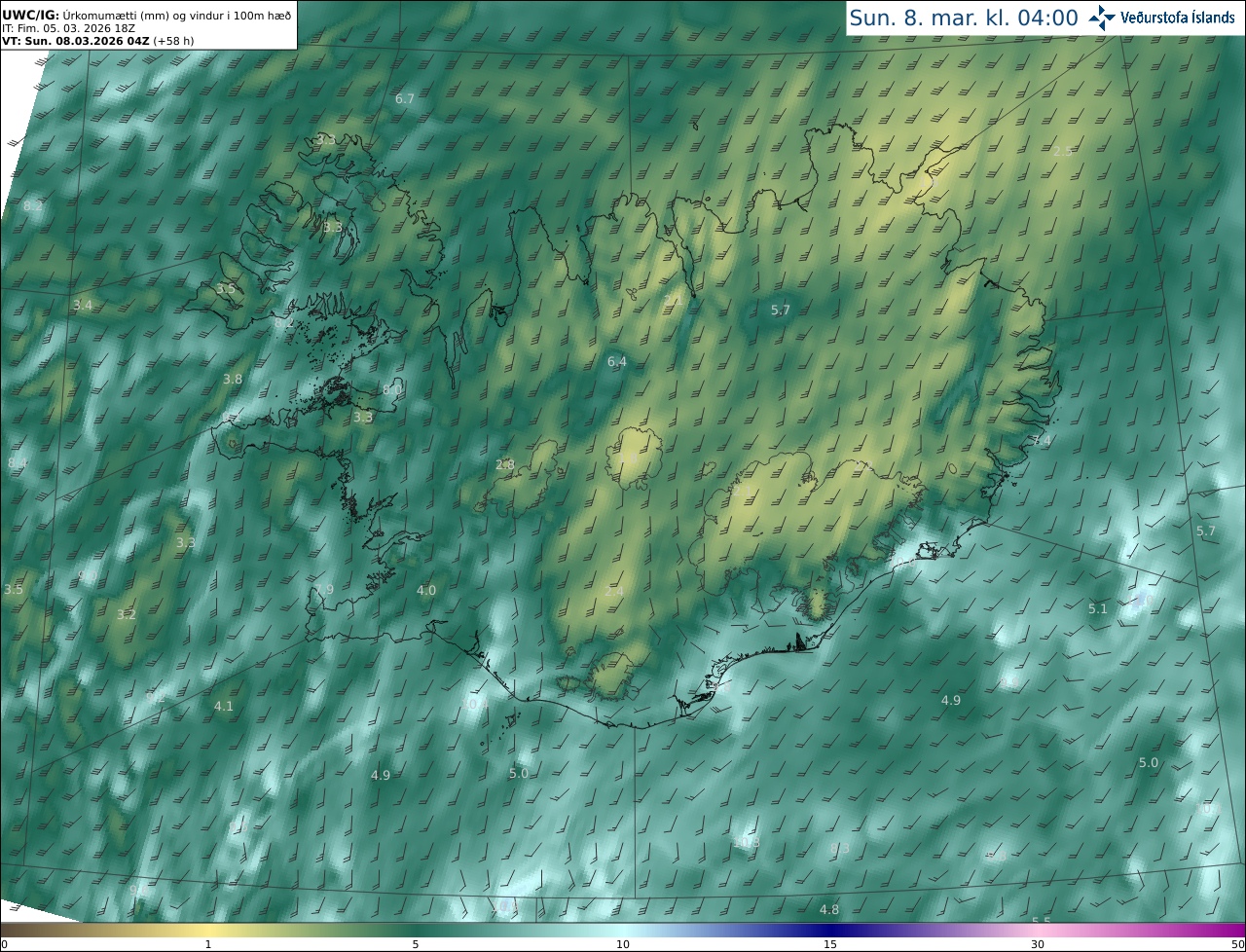This screenshot has width=1246, height=952.
Task: Click the Veðurstofa Íslands logo icon
Action: tap(1102, 17)
